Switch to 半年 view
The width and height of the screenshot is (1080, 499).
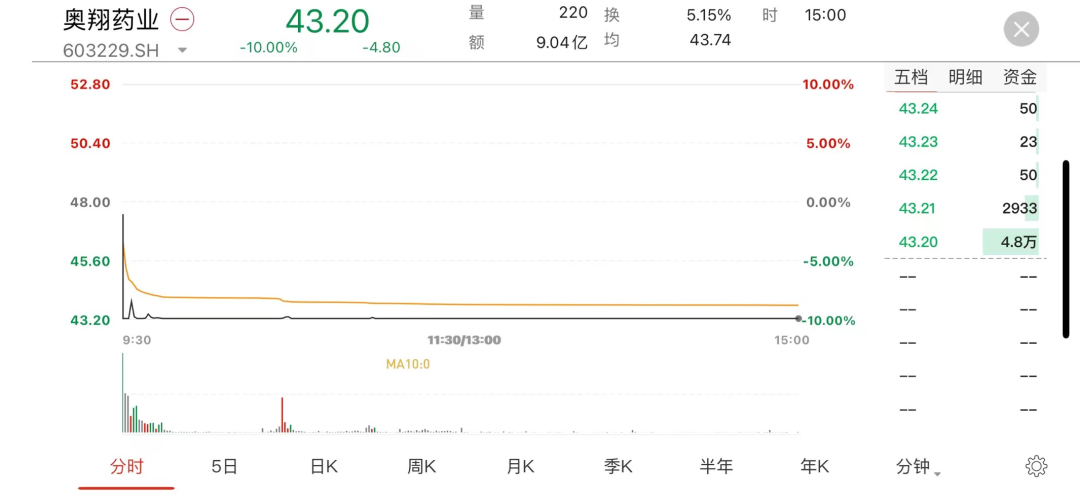[716, 466]
